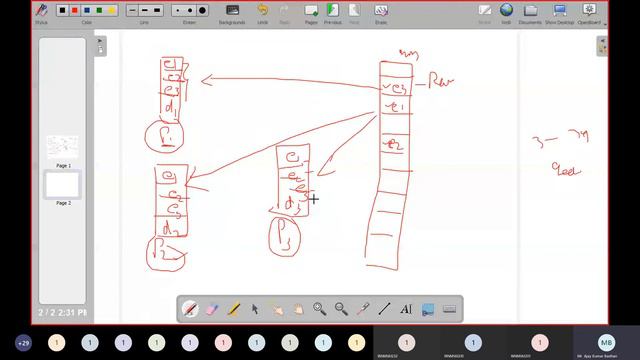Open Page 1 thumbnail
640x360 pixels.
point(62,147)
